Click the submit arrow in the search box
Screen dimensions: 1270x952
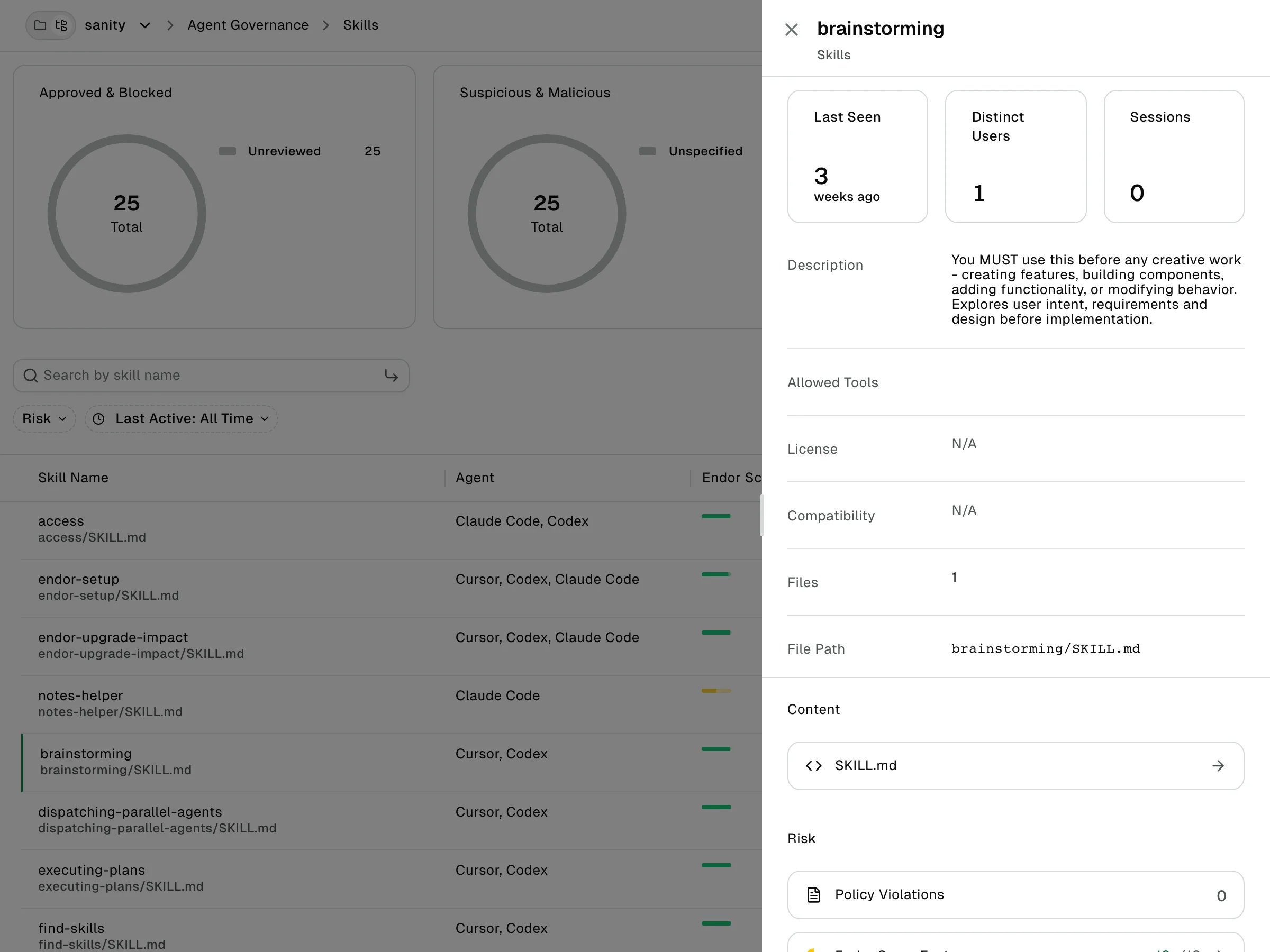(x=391, y=376)
